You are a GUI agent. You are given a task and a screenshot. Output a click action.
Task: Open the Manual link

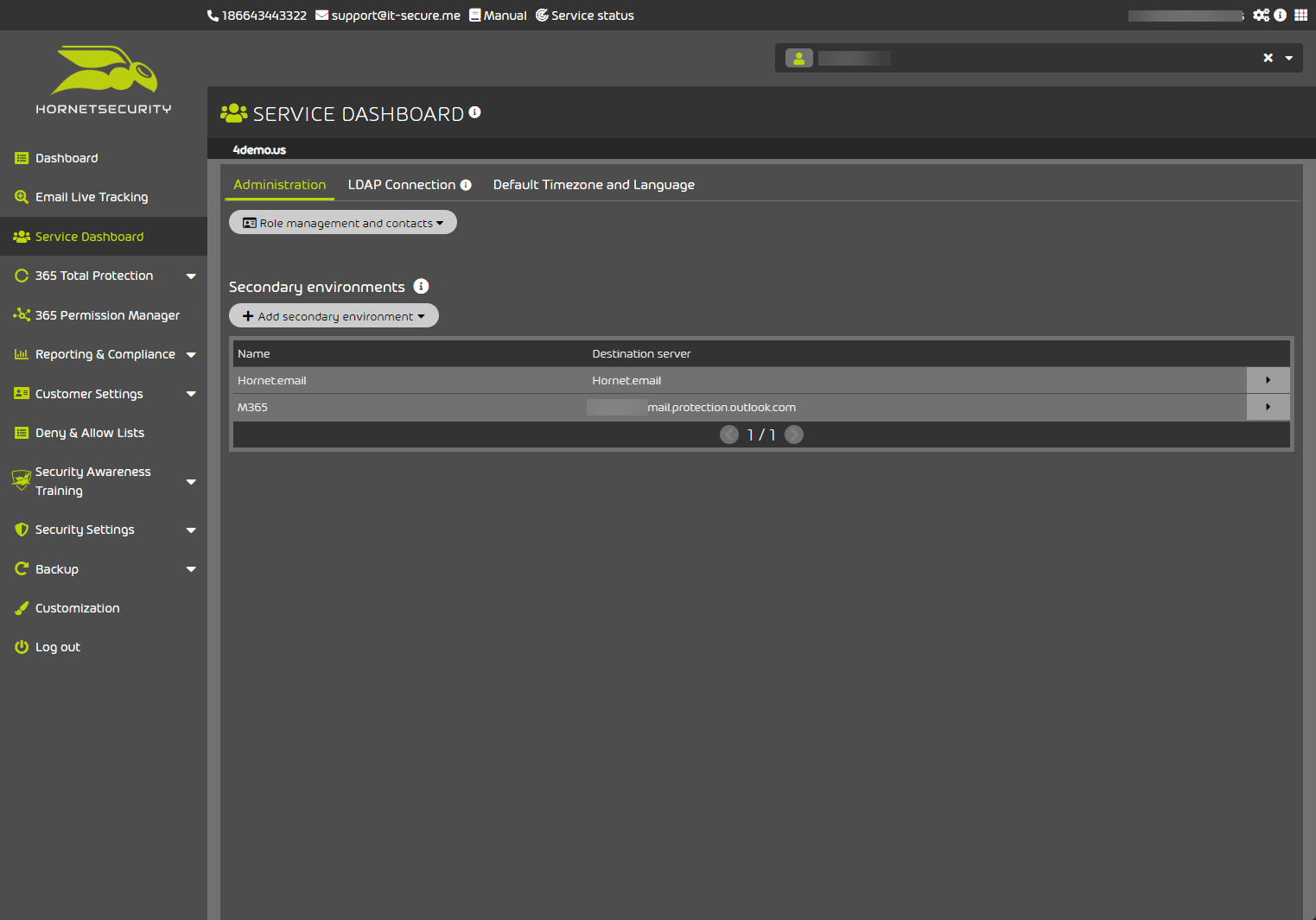pyautogui.click(x=505, y=16)
